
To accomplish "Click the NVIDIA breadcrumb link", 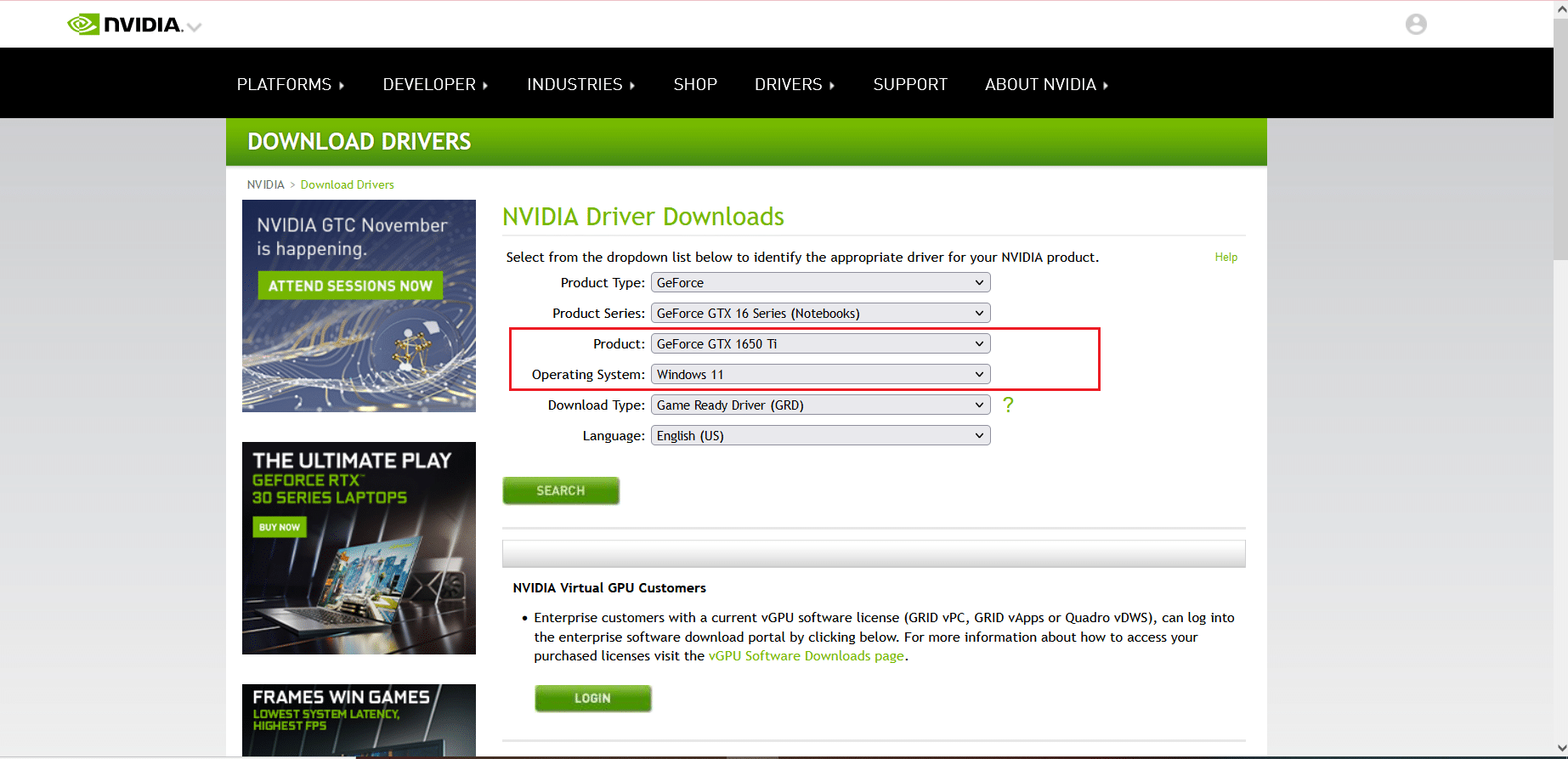I will [x=266, y=184].
